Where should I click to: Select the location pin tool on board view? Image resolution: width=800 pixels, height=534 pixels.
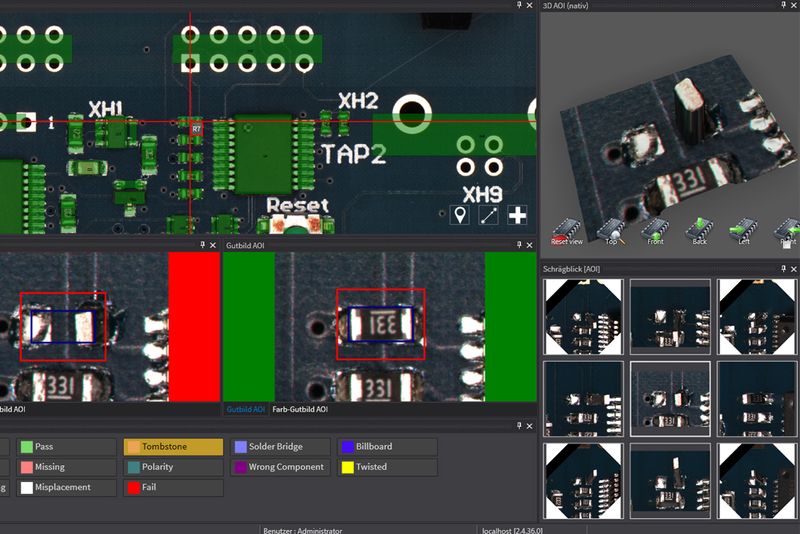coord(460,215)
